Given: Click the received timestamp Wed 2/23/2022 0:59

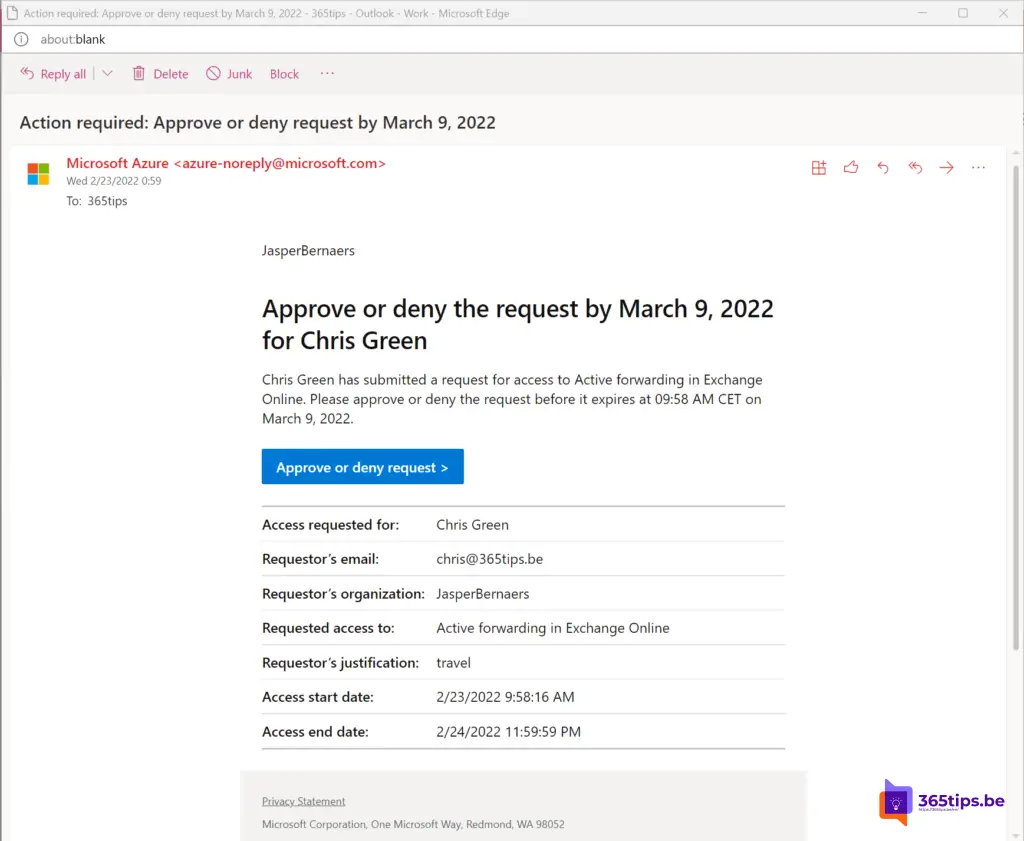Looking at the screenshot, I should tap(114, 182).
